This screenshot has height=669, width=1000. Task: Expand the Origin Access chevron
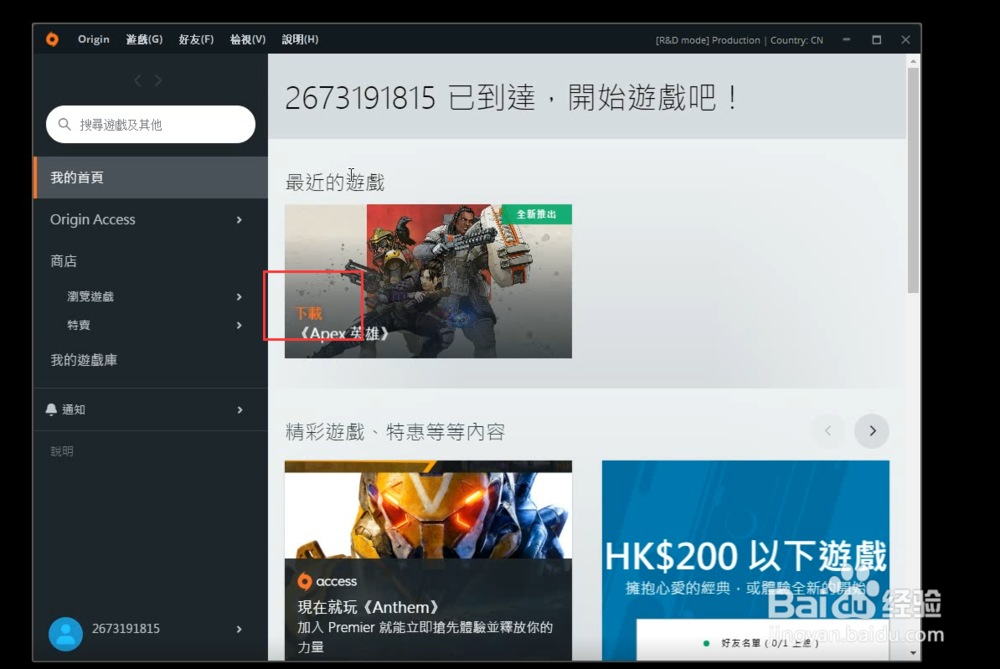click(x=239, y=220)
